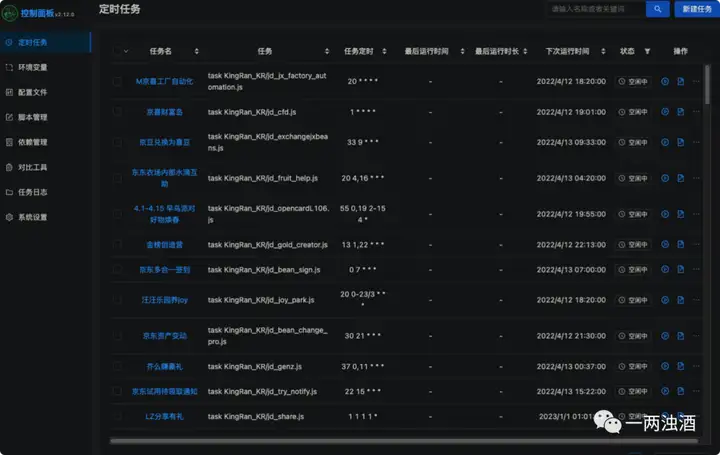Sort by 最后运行时间 column arrows

click(x=462, y=51)
